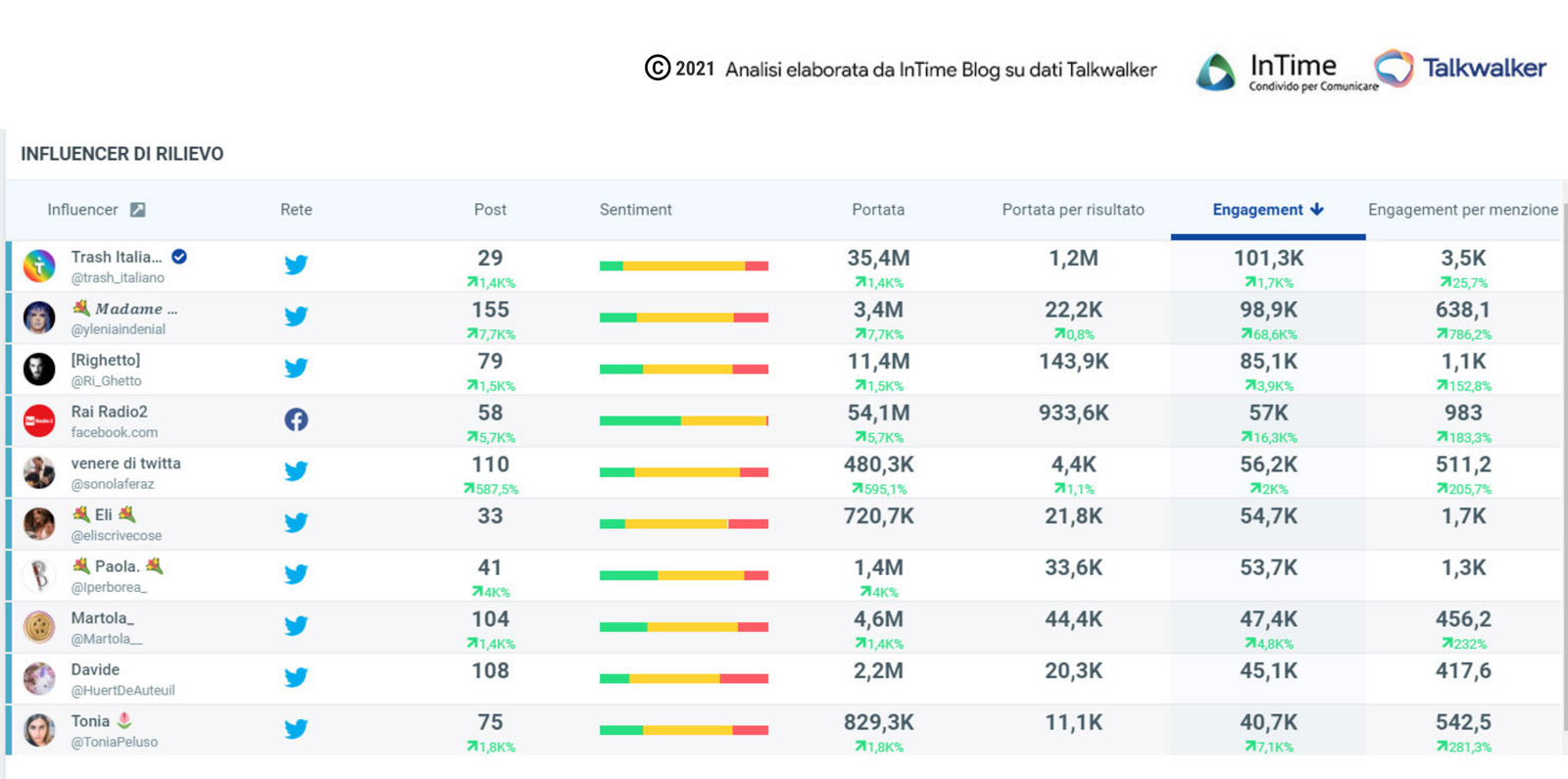Click the 33,6K portata per risultato value
The image size is (1568, 779).
[x=1073, y=568]
